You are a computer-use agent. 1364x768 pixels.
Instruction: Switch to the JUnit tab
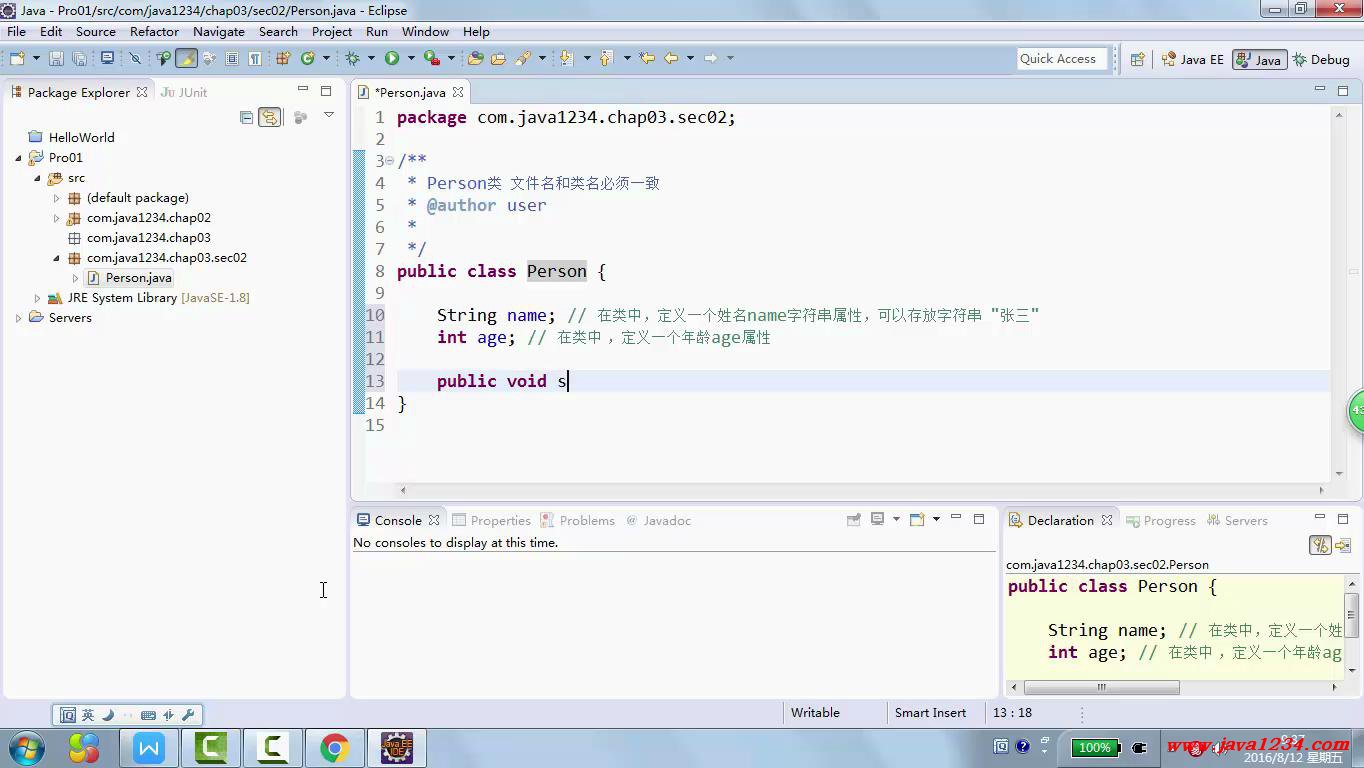coord(184,92)
